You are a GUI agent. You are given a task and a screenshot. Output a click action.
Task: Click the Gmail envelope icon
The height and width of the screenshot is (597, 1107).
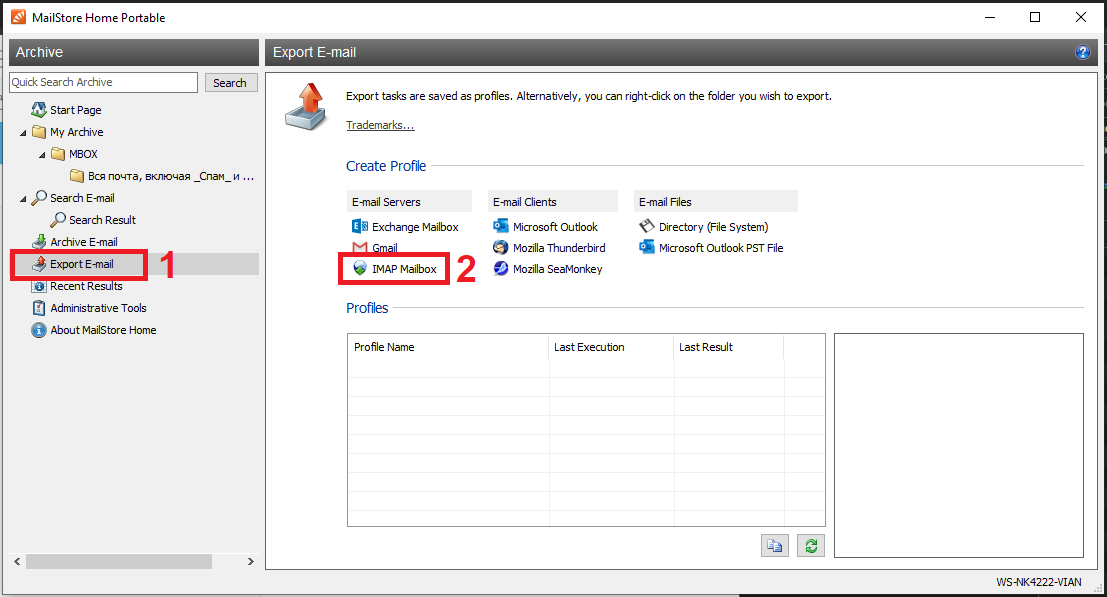coord(360,247)
